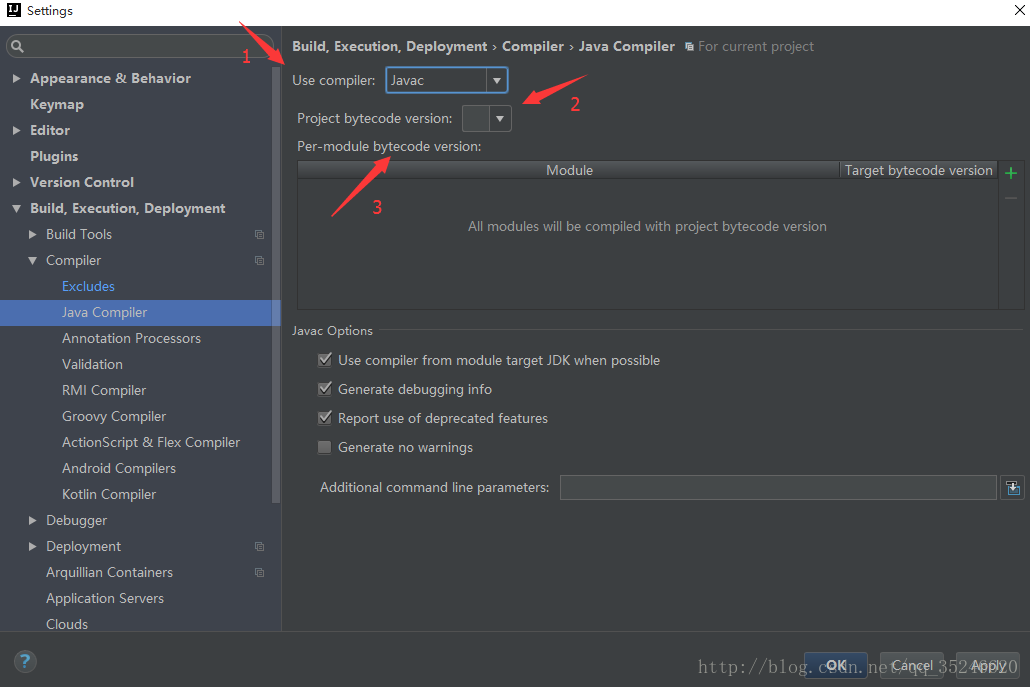Image resolution: width=1030 pixels, height=687 pixels.
Task: Click the magnifier icon in the search field
Action: tap(17, 46)
